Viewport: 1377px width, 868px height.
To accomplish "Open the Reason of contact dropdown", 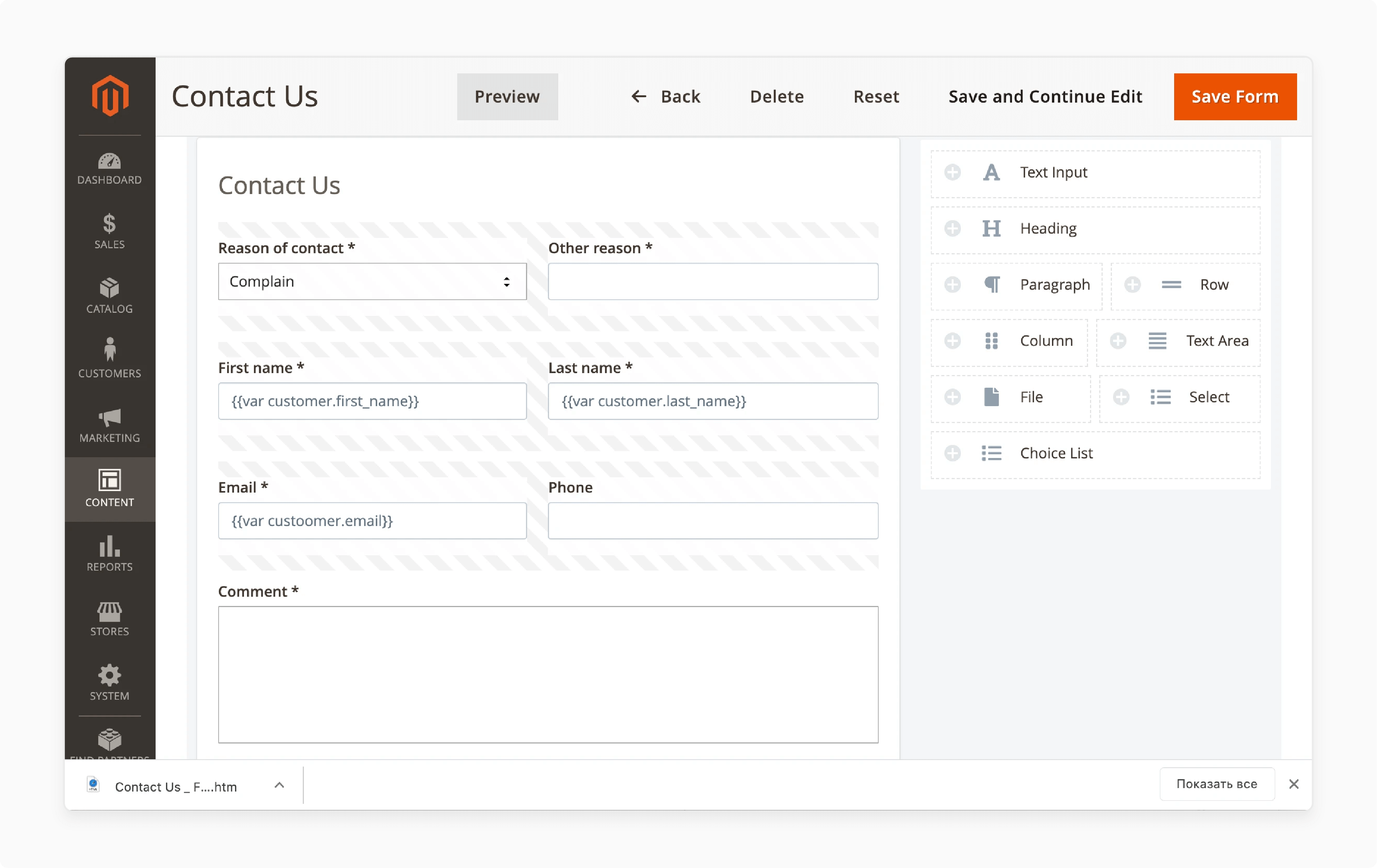I will coord(372,281).
